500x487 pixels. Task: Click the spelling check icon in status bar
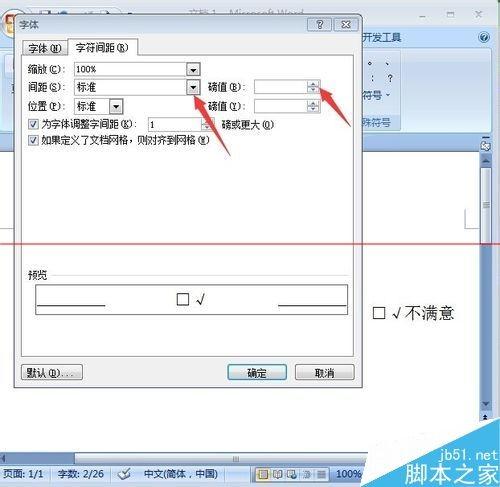click(124, 474)
